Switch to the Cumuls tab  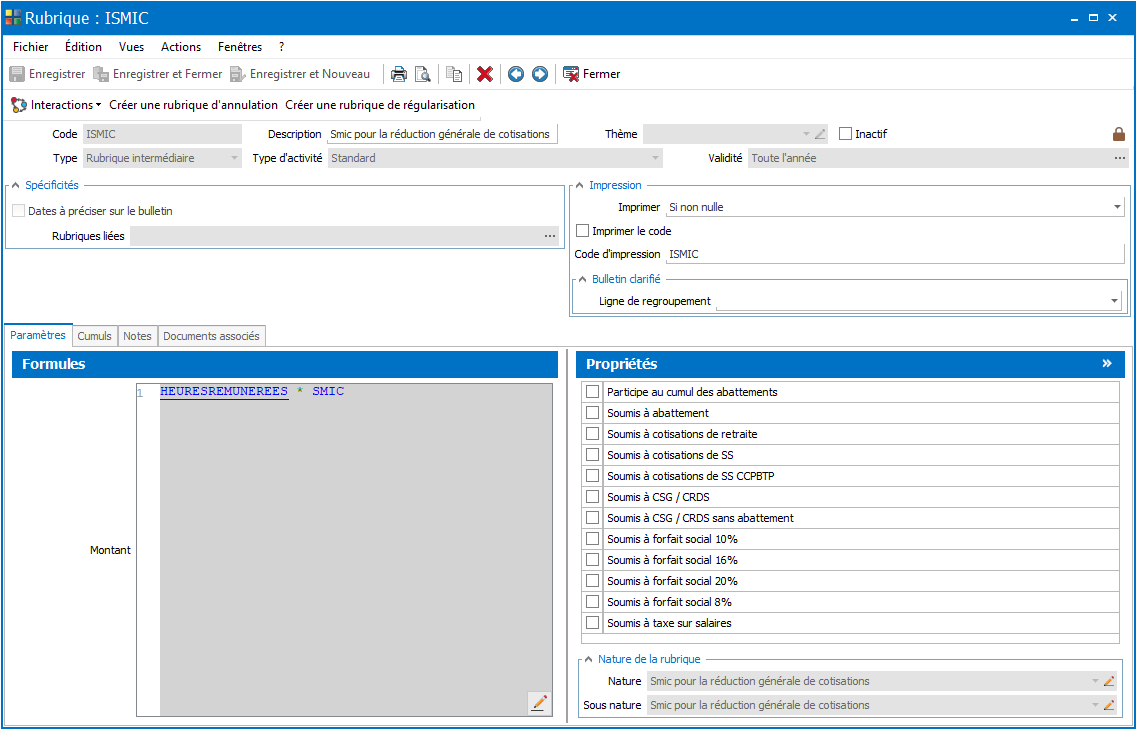94,336
